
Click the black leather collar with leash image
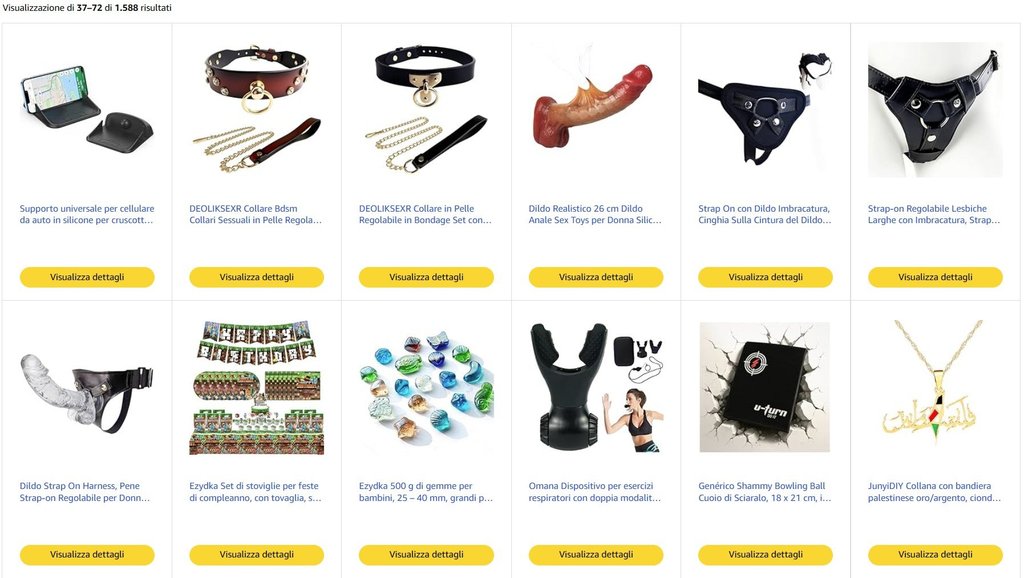[x=426, y=109]
